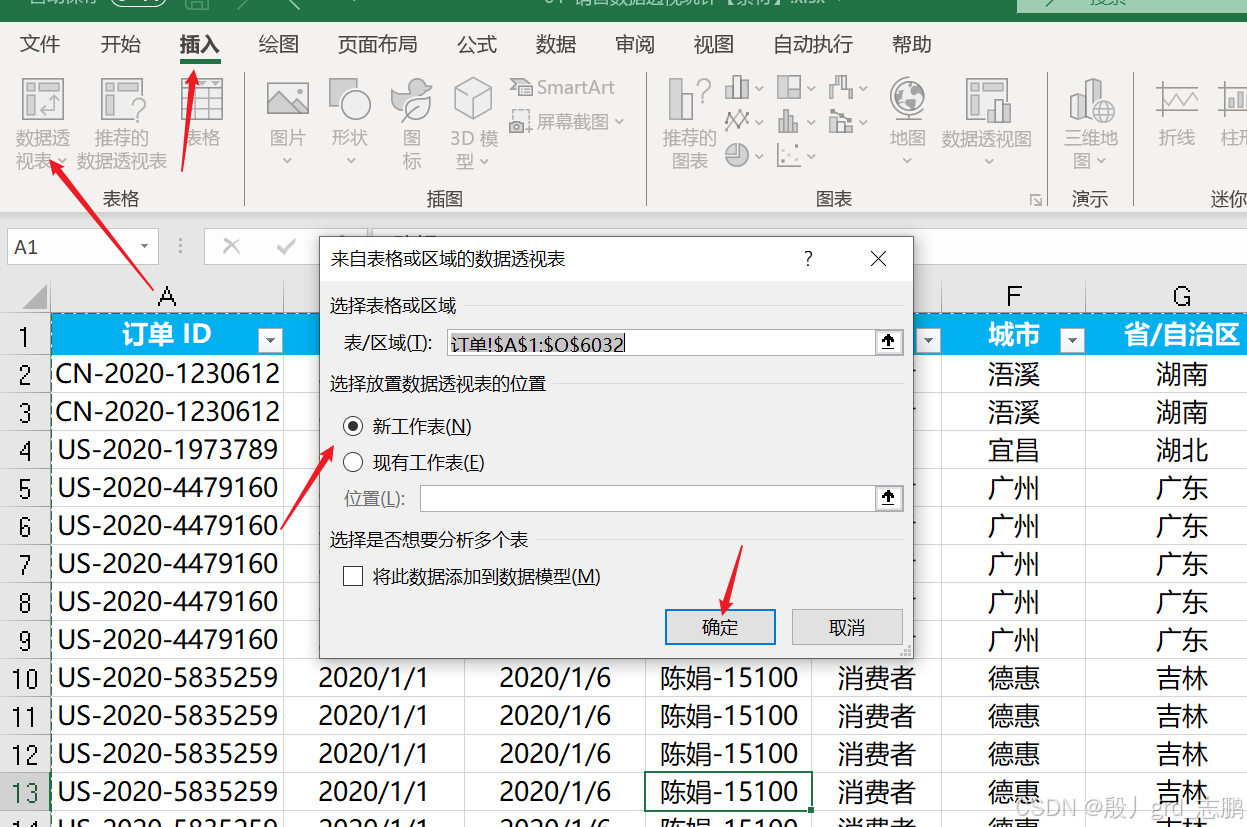
Task: Switch to the Review (审阅) tab
Action: point(635,44)
